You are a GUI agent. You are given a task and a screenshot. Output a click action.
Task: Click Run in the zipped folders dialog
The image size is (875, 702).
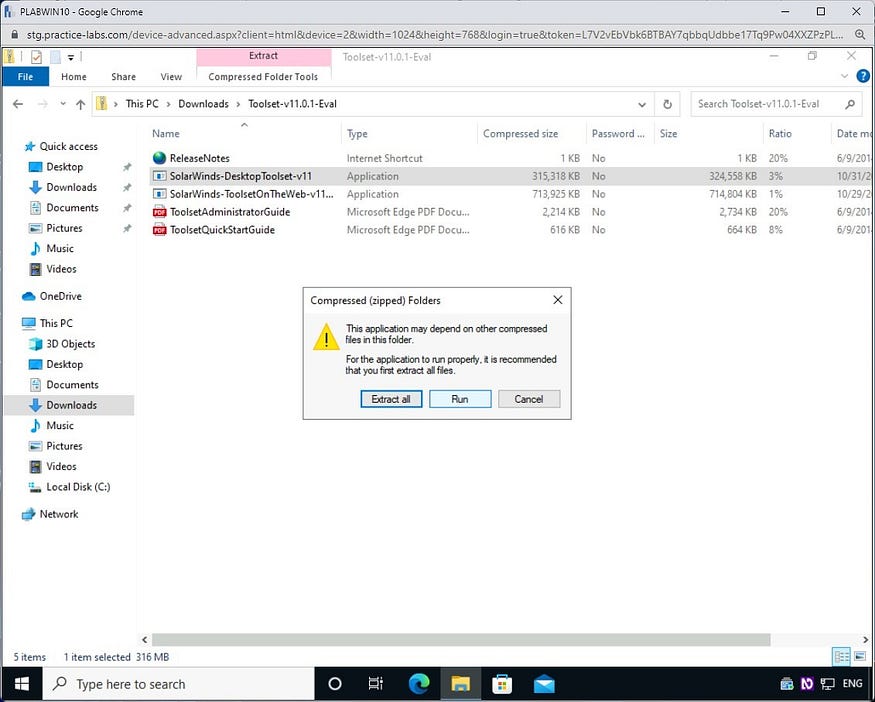(460, 399)
